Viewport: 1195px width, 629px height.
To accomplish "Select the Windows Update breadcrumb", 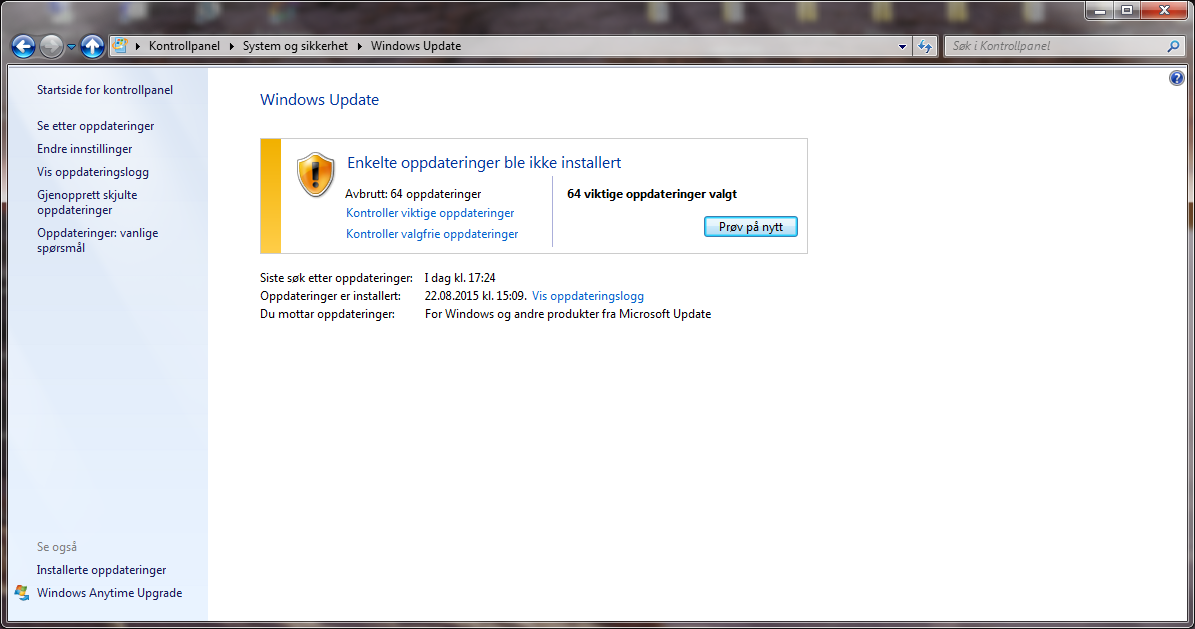I will click(415, 46).
